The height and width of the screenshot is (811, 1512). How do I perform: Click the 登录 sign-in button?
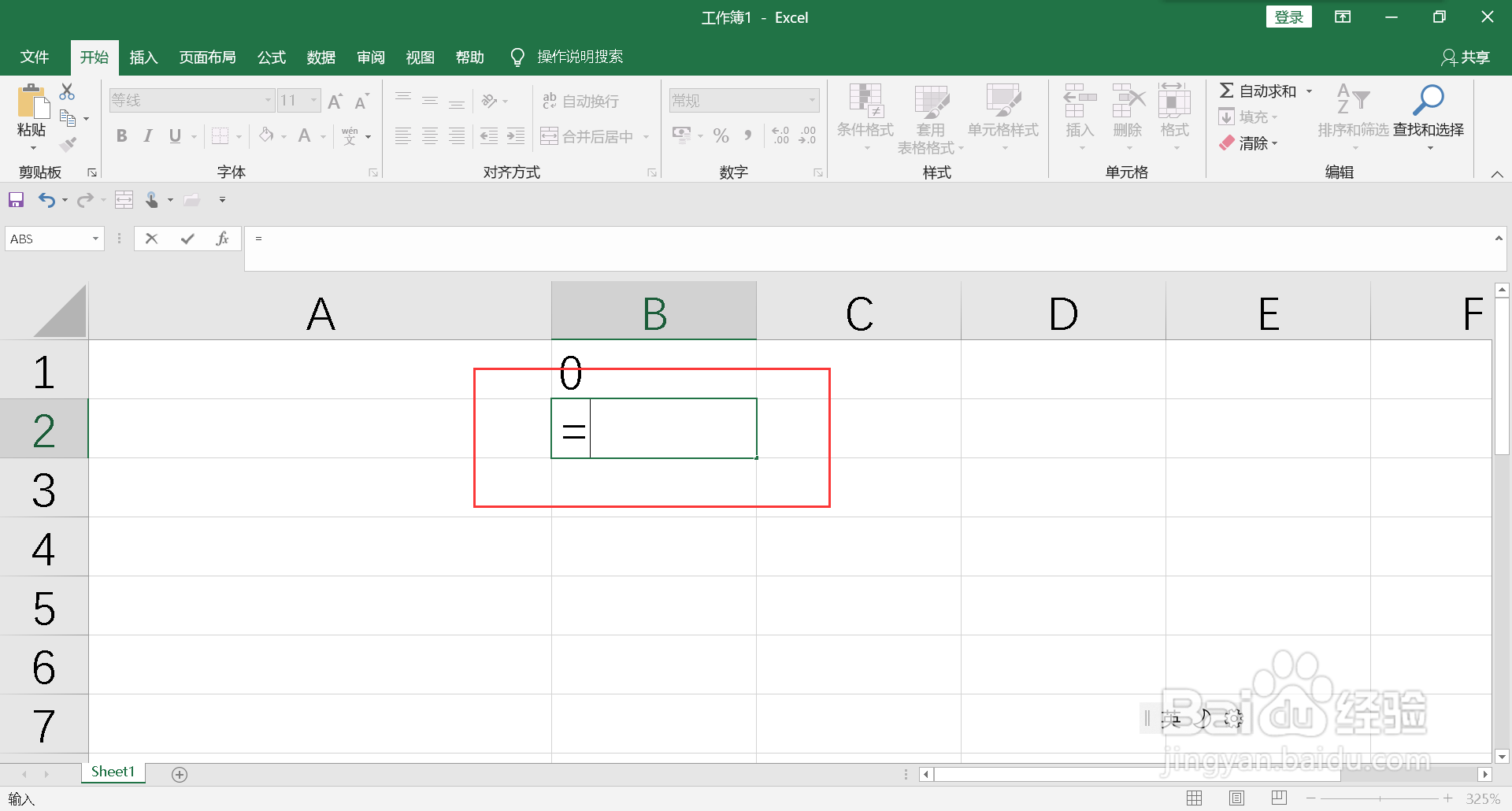pyautogui.click(x=1289, y=17)
